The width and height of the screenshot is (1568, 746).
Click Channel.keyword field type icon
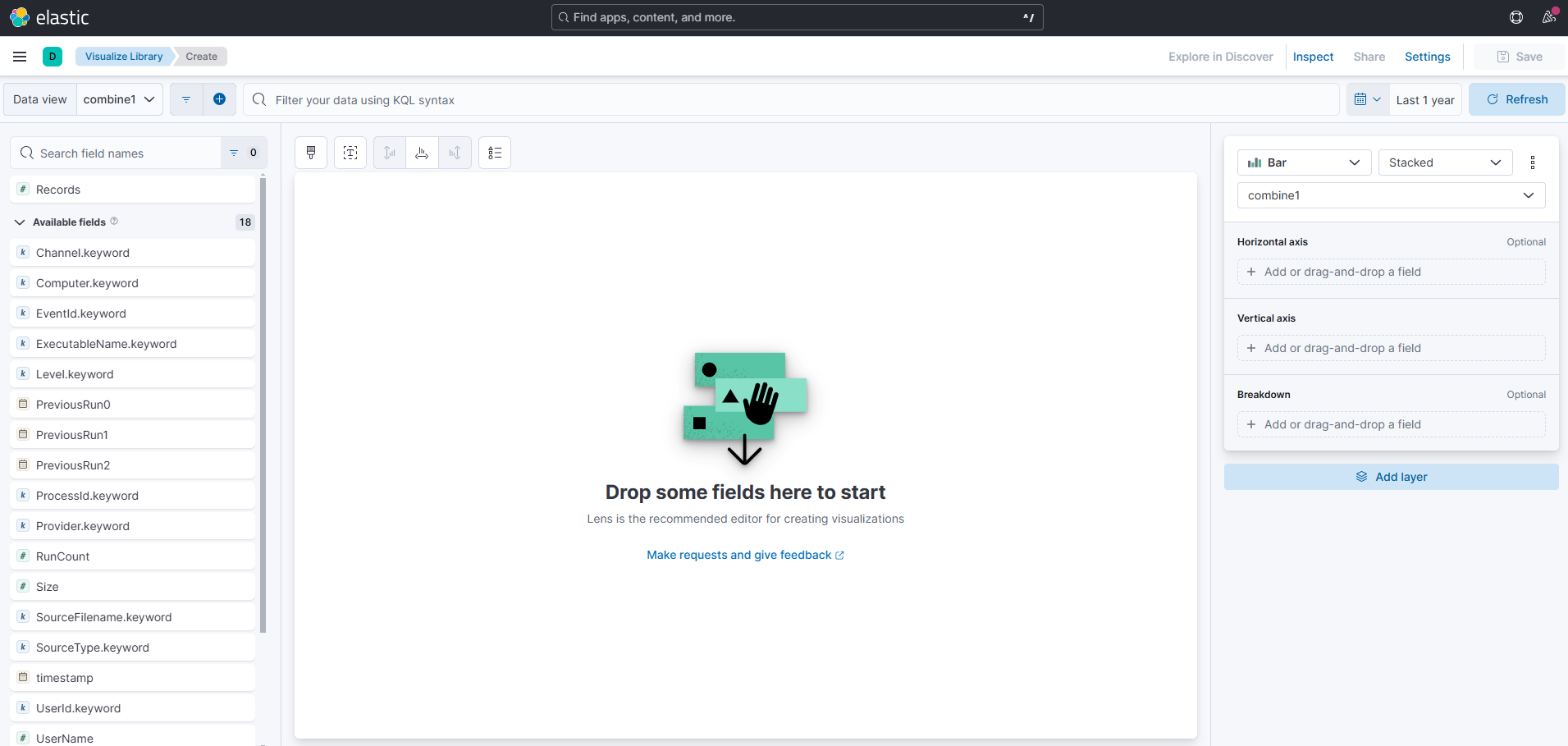[x=23, y=252]
